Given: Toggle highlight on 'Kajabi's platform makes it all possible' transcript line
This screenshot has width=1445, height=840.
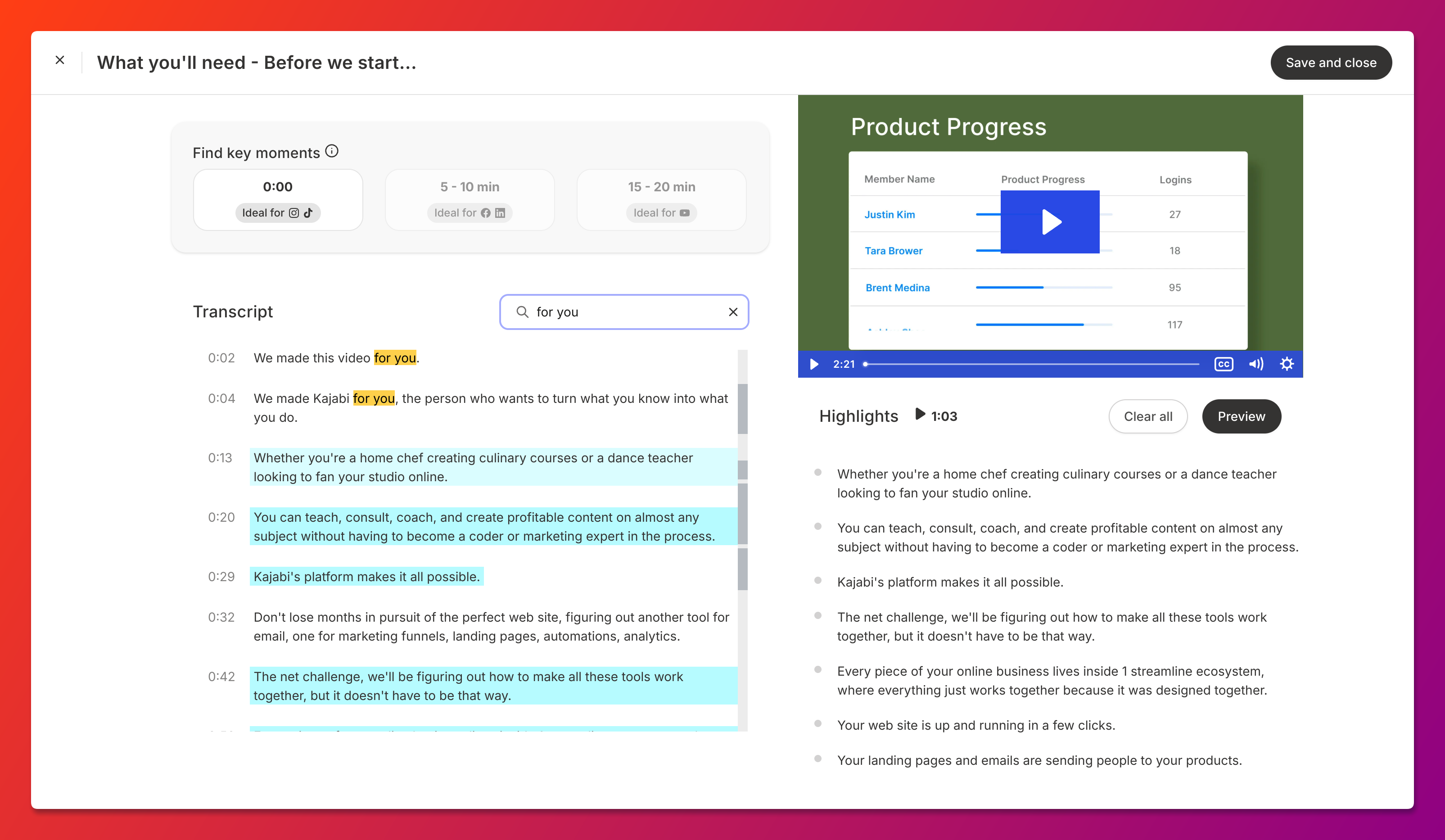Looking at the screenshot, I should 366,576.
